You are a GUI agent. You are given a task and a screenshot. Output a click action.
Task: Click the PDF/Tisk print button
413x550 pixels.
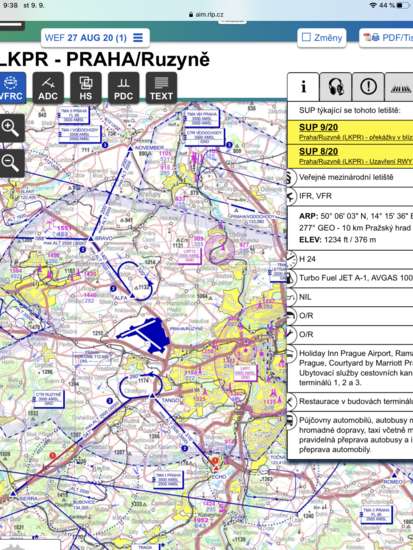386,38
